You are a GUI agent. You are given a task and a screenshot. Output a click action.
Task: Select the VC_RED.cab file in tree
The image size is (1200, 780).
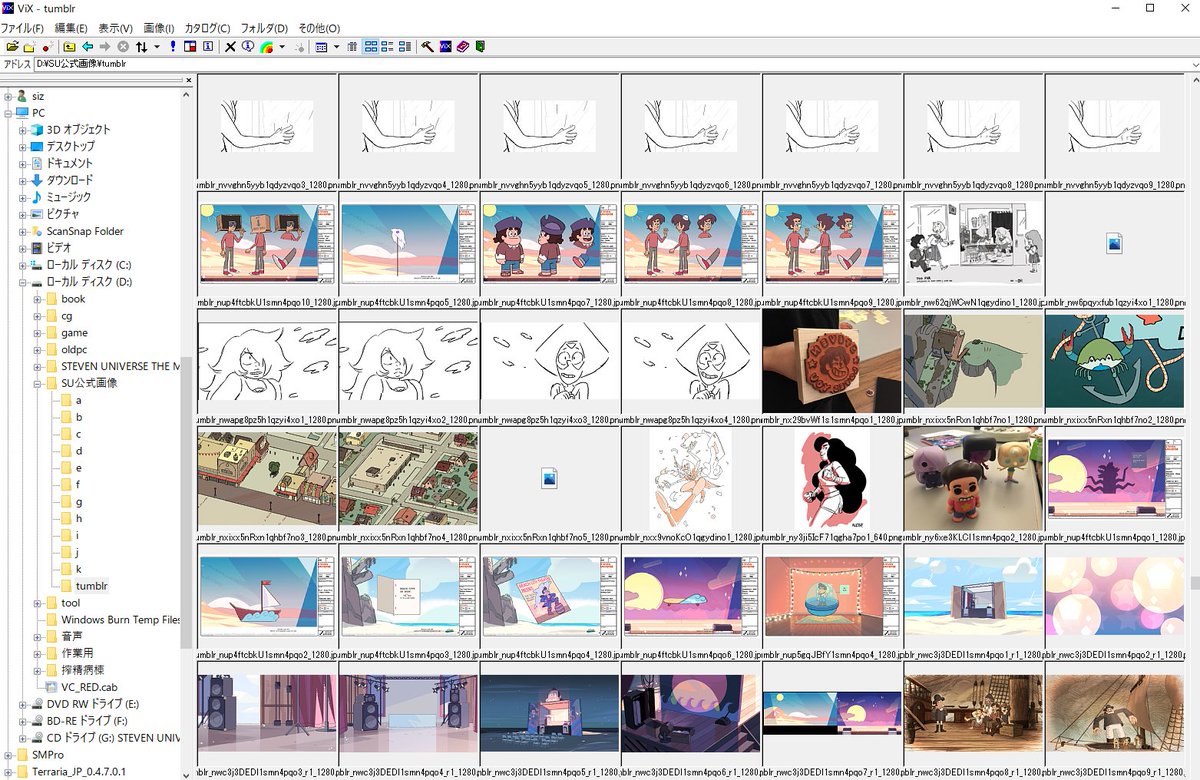click(x=90, y=687)
